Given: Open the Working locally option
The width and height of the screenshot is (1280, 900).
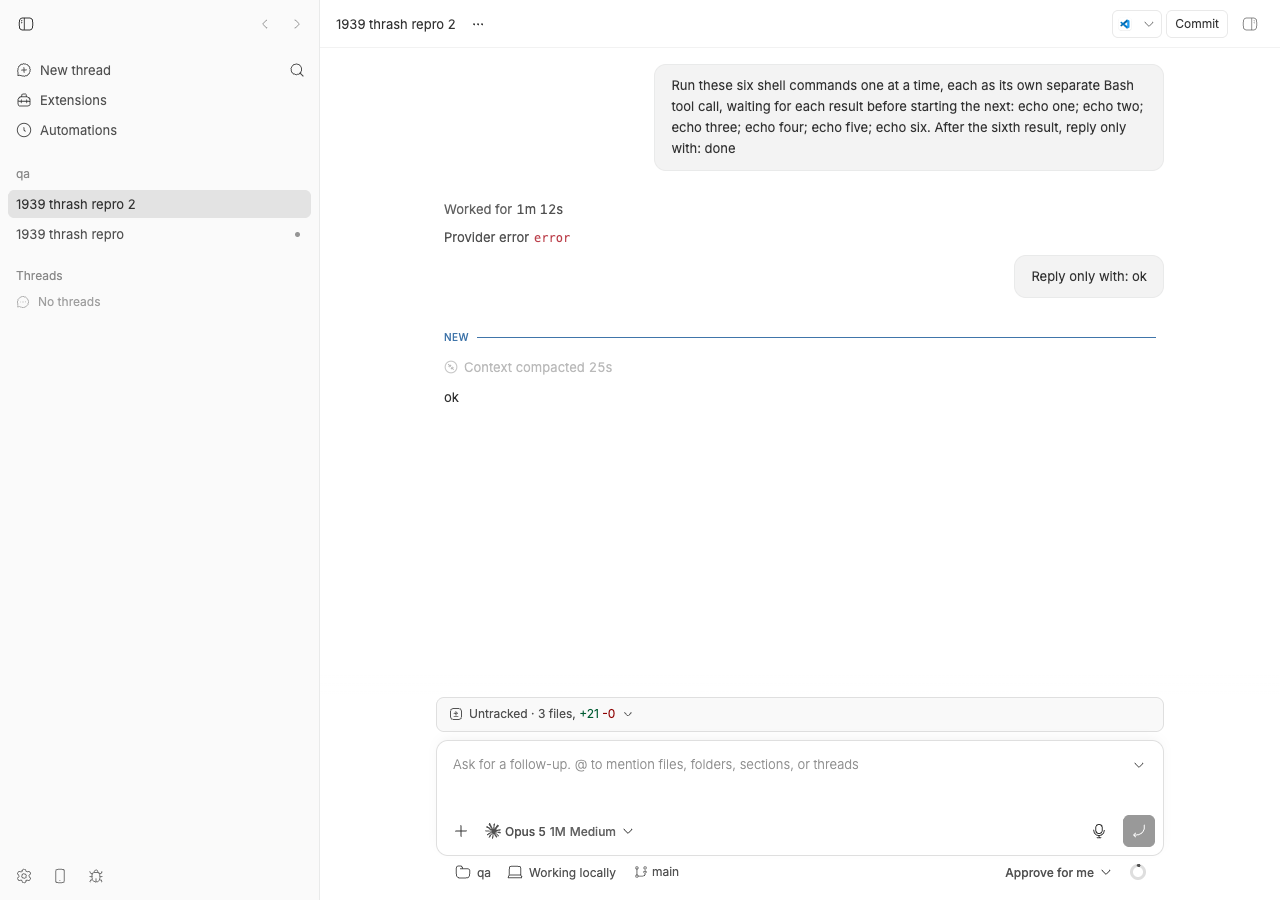Looking at the screenshot, I should coord(562,872).
